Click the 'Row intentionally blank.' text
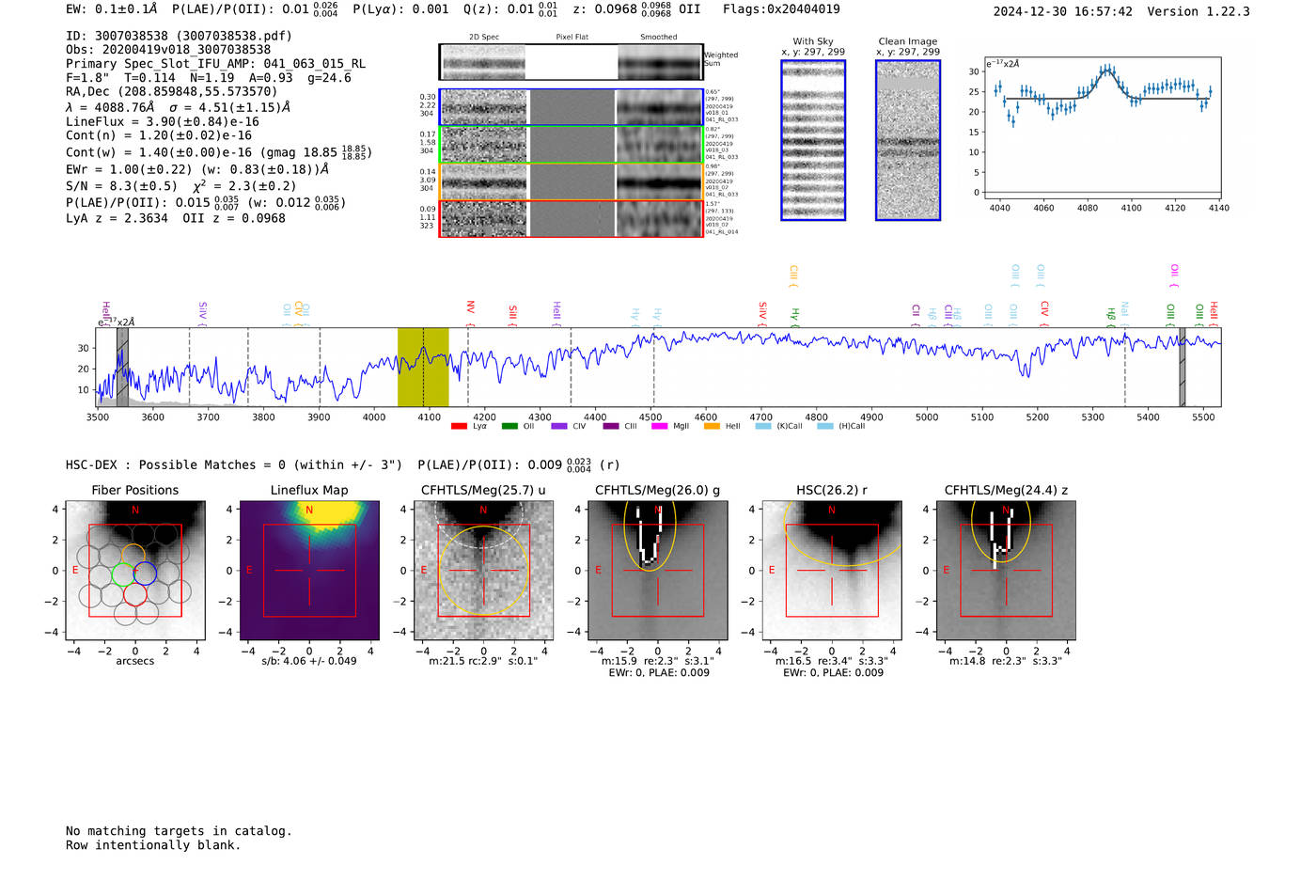1316x896 pixels. coord(153,845)
